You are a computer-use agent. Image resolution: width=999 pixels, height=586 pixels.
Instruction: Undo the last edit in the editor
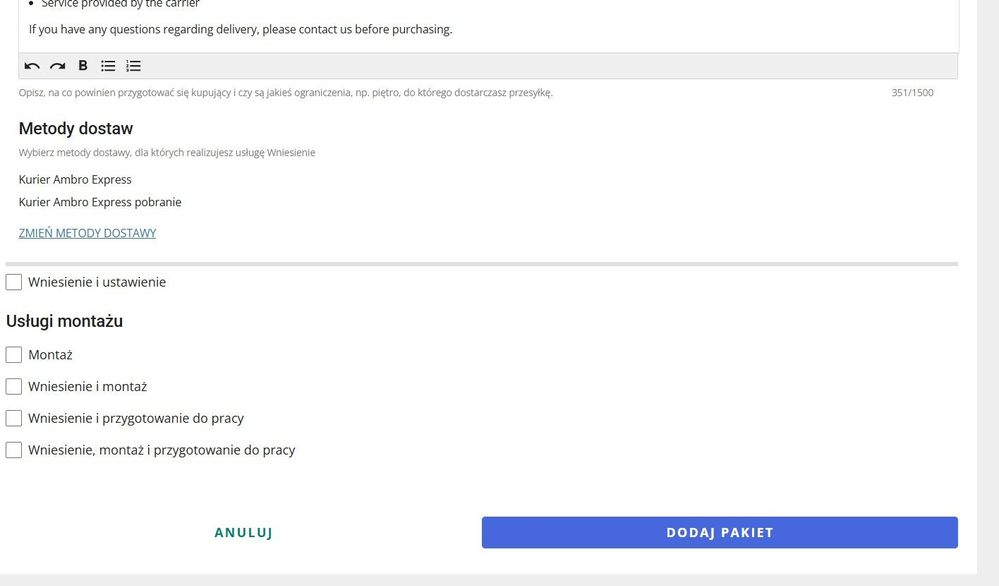32,66
